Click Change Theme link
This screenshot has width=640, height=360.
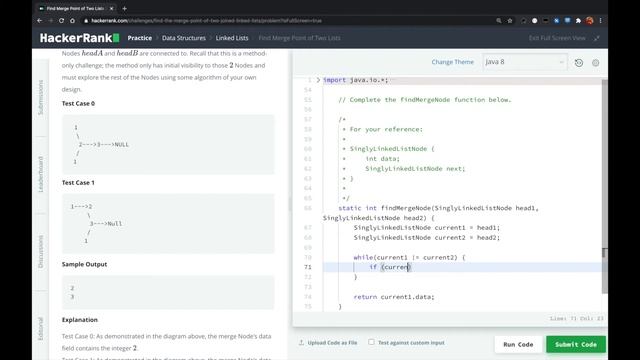[x=453, y=62]
